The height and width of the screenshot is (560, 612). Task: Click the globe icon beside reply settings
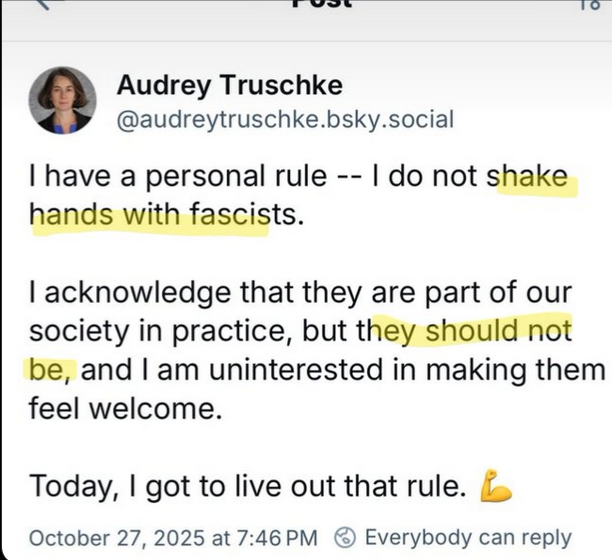coord(345,537)
